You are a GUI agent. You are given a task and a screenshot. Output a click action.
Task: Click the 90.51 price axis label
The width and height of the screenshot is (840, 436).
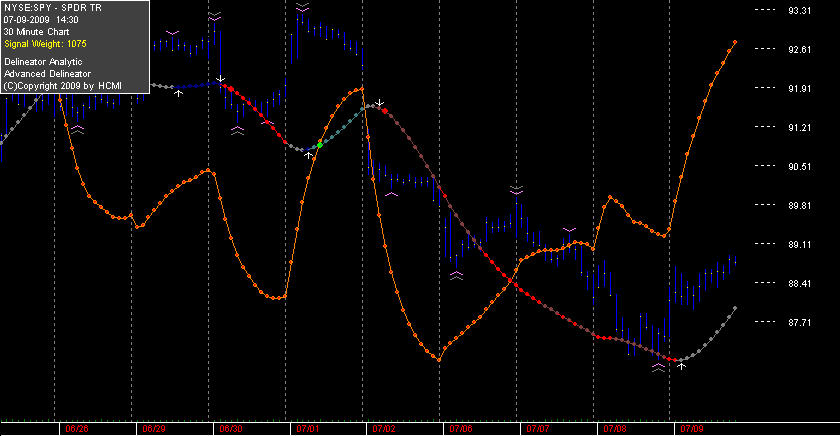tap(799, 167)
